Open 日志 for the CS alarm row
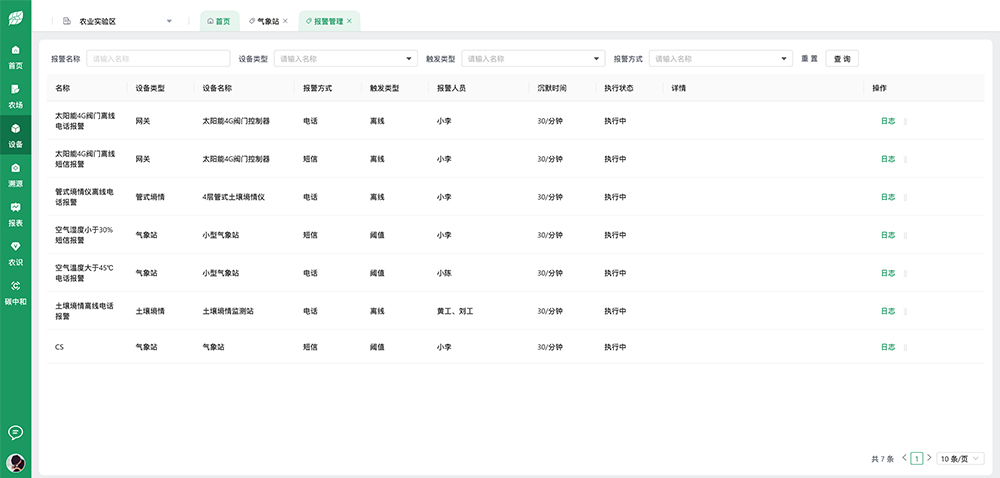1000x478 pixels. point(887,347)
